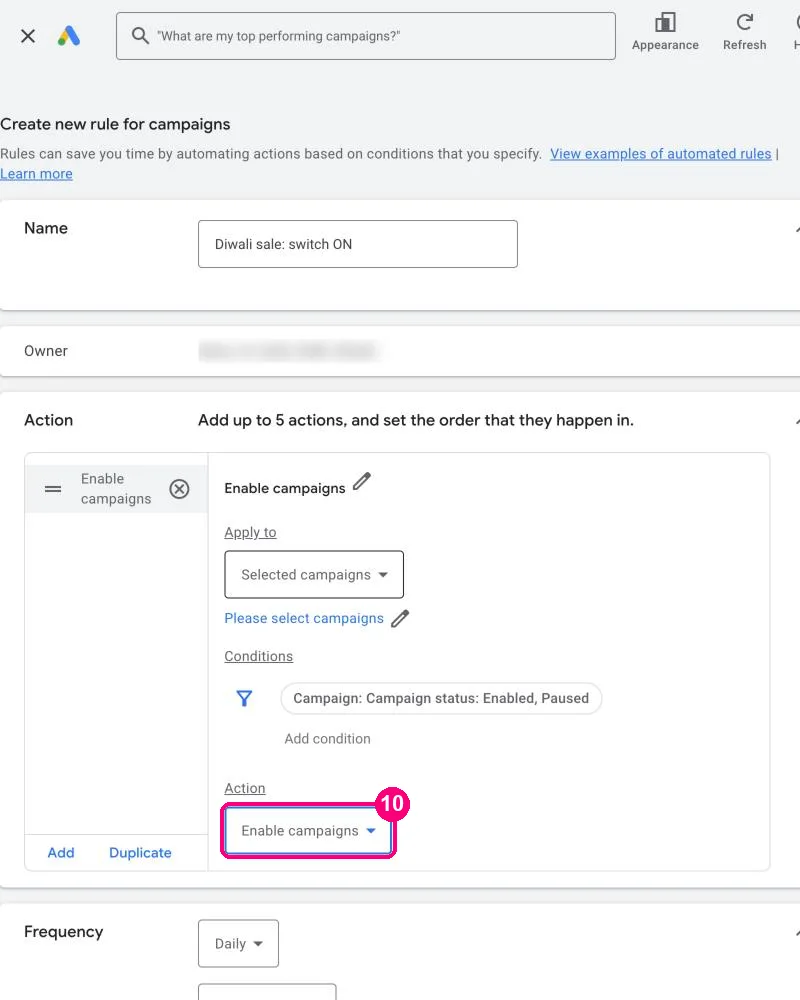
Task: Open the Daily frequency dropdown
Action: pos(239,943)
